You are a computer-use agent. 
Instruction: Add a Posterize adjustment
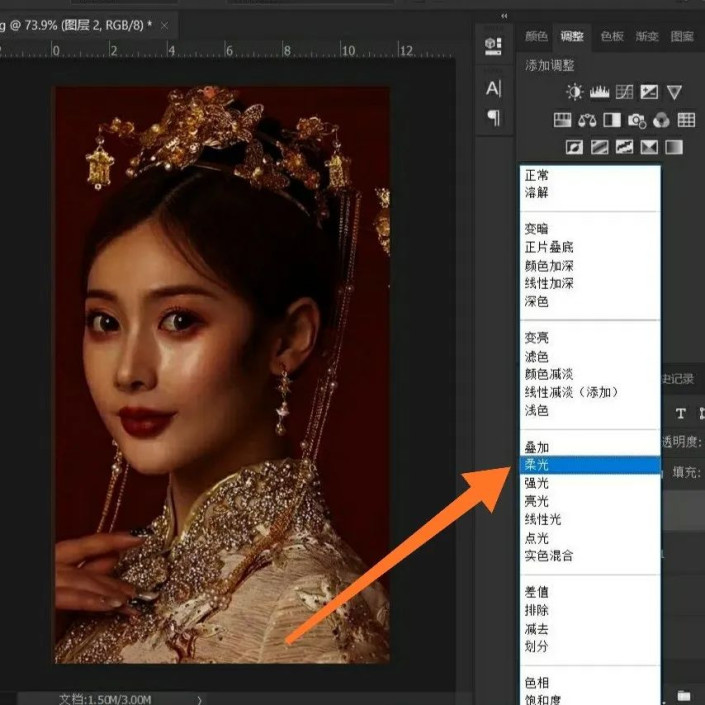pos(599,147)
